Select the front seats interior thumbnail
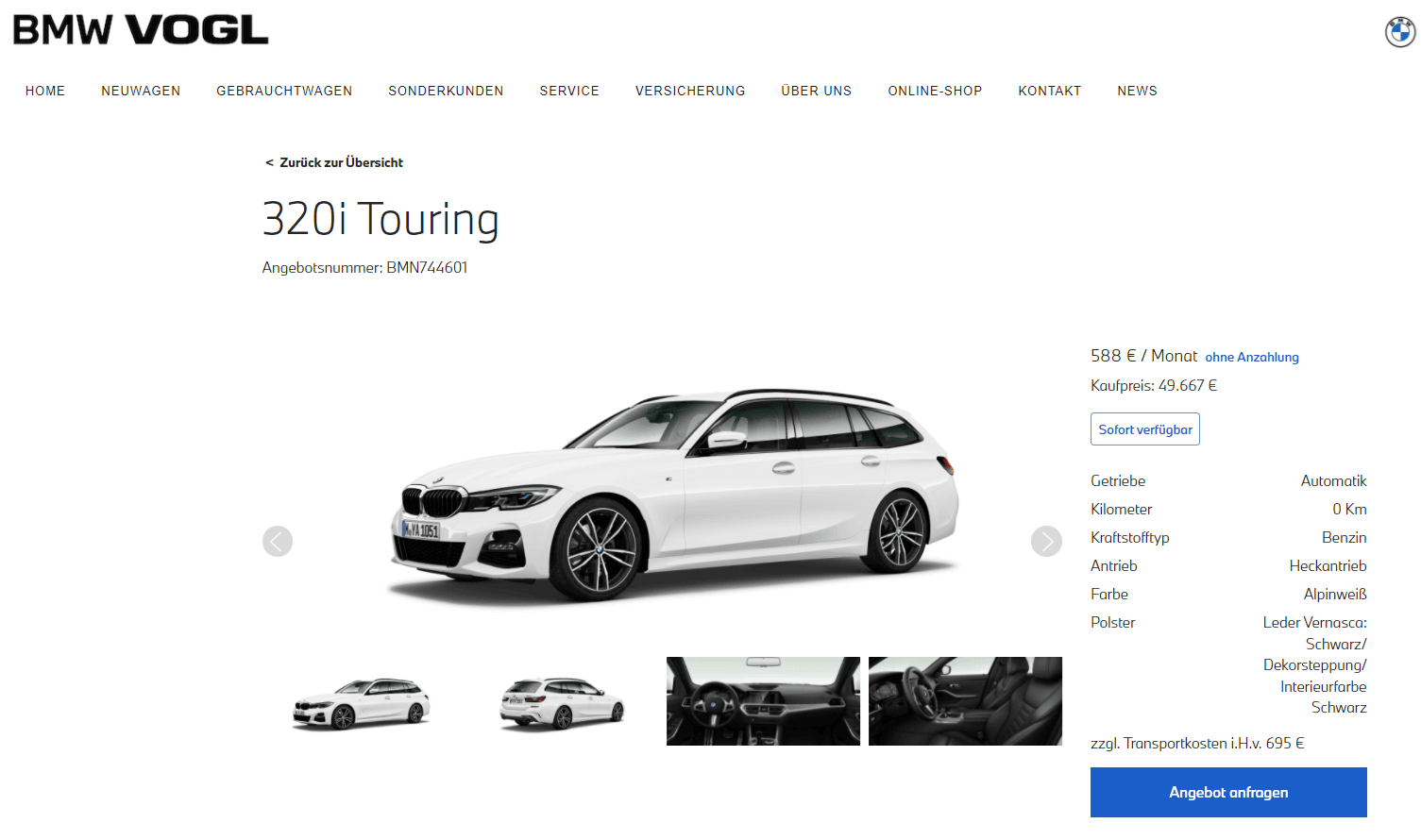Screen dimensions: 1421x840 point(965,701)
